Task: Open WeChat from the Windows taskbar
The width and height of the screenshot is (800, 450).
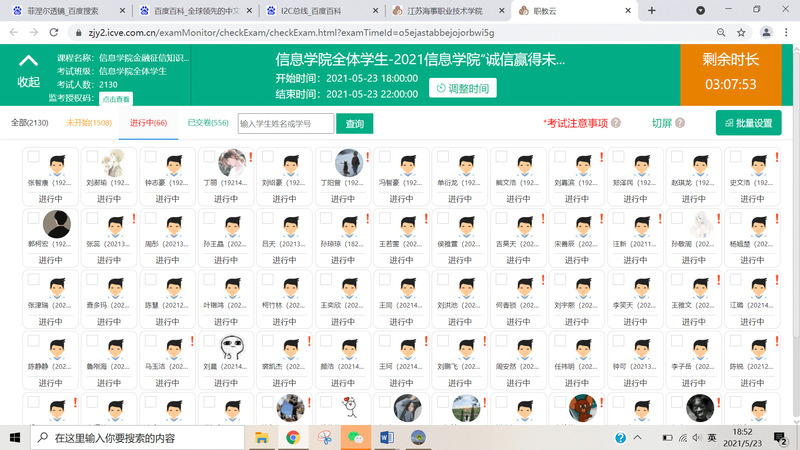Action: [x=354, y=437]
